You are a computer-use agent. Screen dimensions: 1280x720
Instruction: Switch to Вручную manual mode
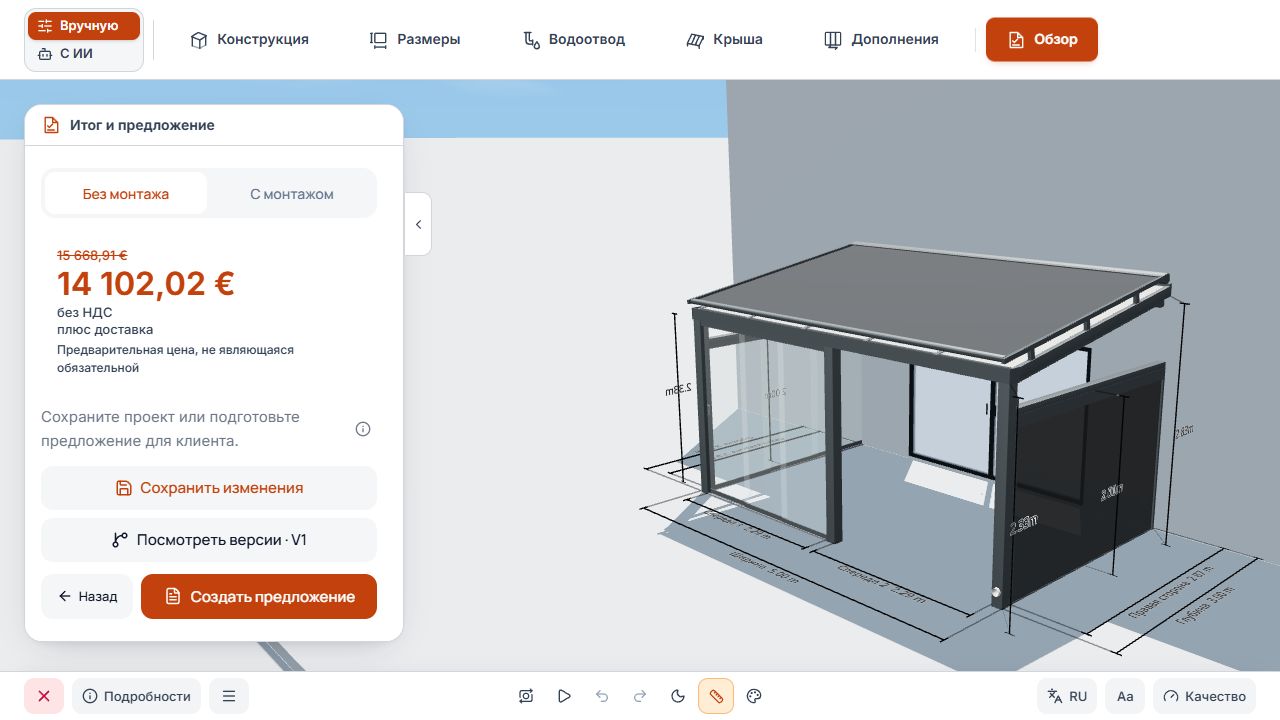coord(84,26)
